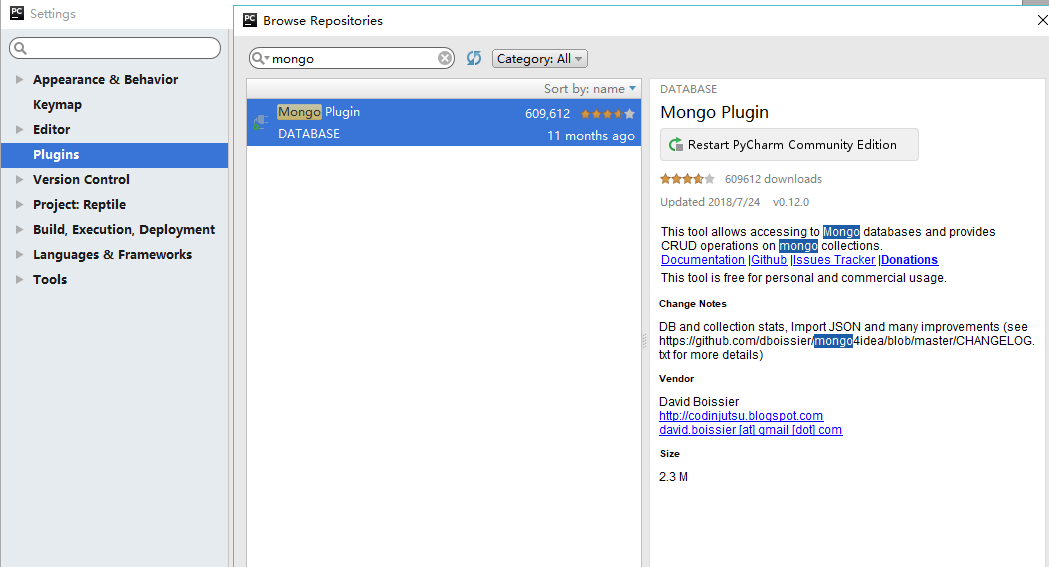Expand Project: Reptile settings
The height and width of the screenshot is (567, 1049).
pos(19,204)
